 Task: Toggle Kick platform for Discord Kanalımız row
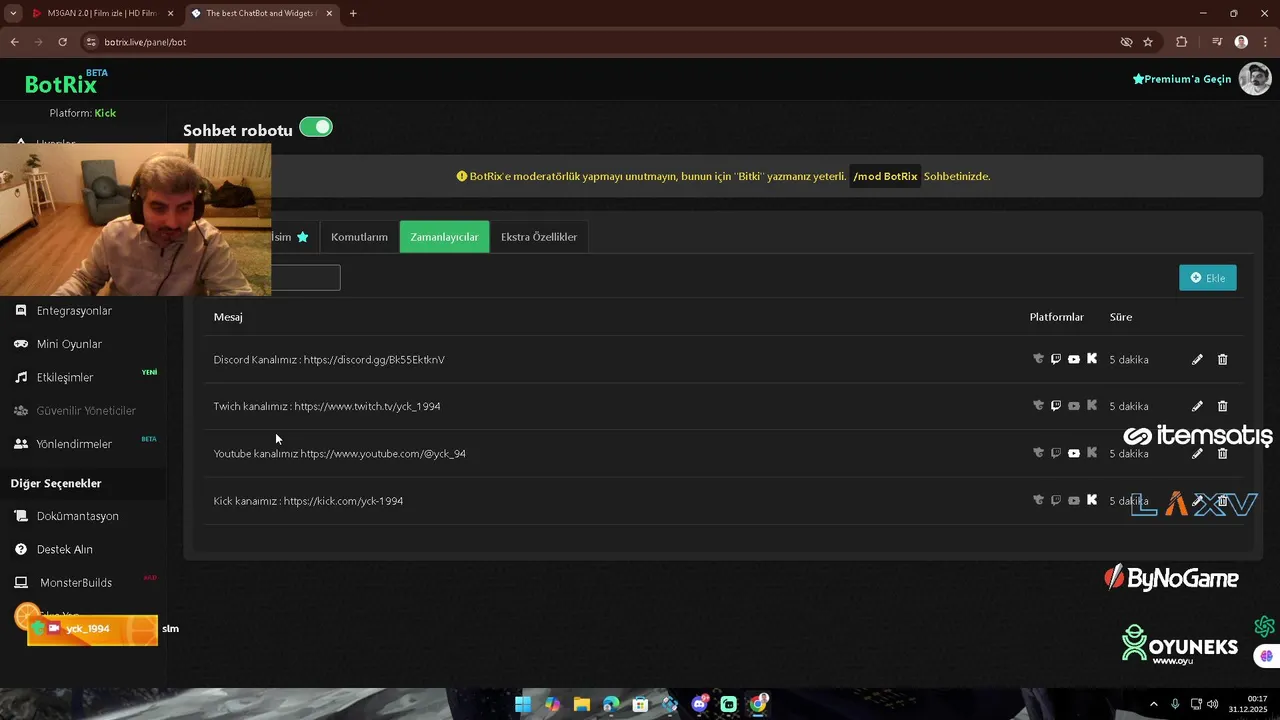tap(1092, 359)
